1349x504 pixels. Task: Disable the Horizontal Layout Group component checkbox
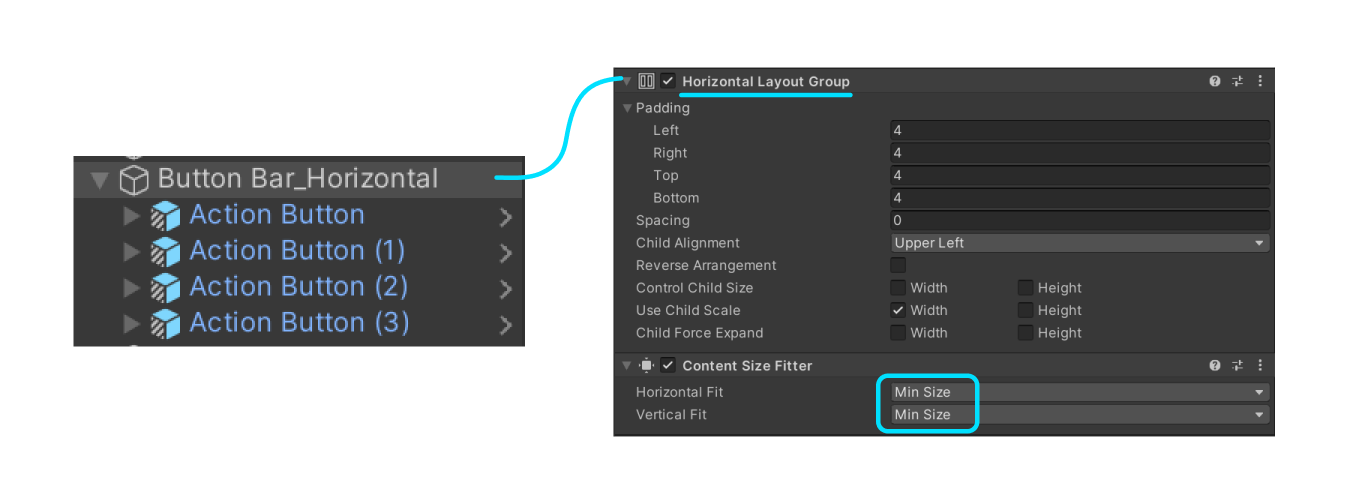tap(668, 81)
